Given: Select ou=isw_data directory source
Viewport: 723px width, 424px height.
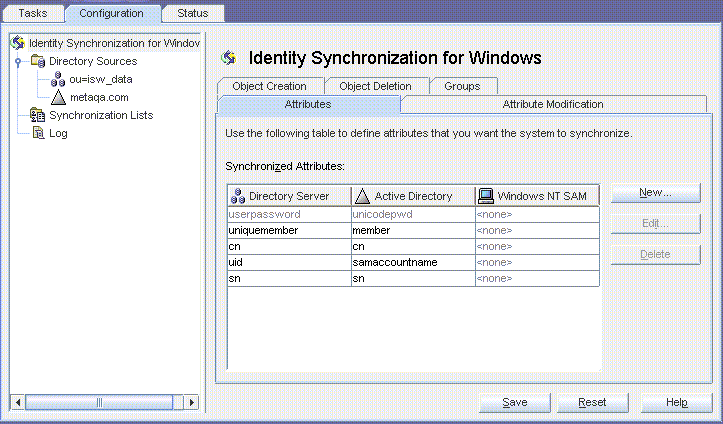Looking at the screenshot, I should 101,79.
